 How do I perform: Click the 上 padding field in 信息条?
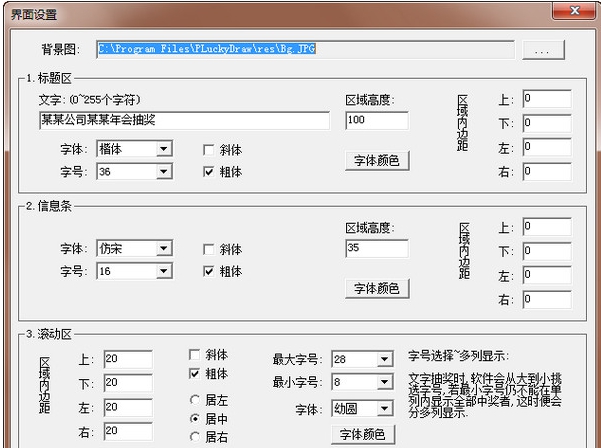point(547,227)
